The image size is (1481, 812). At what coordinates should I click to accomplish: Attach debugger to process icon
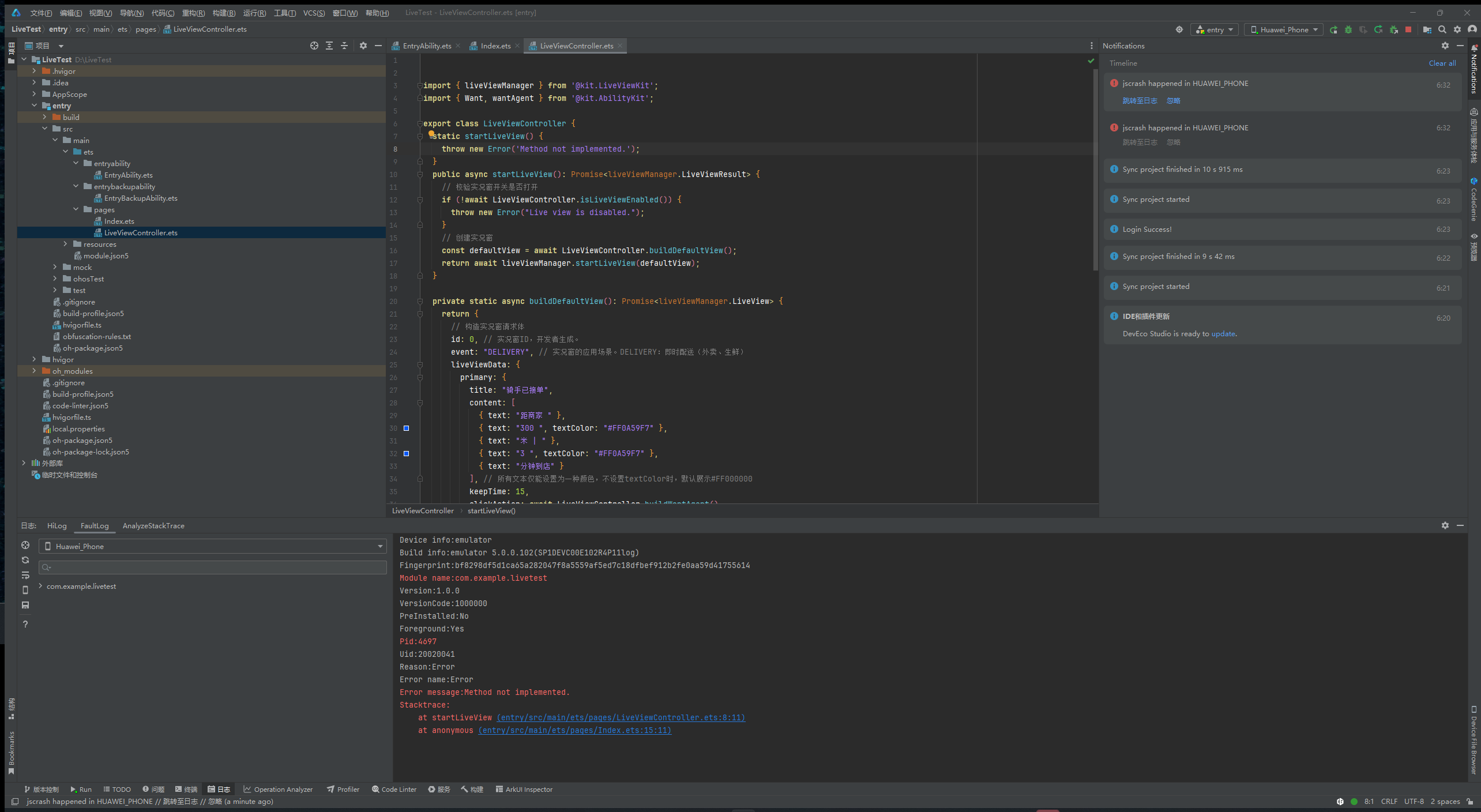coord(1394,29)
